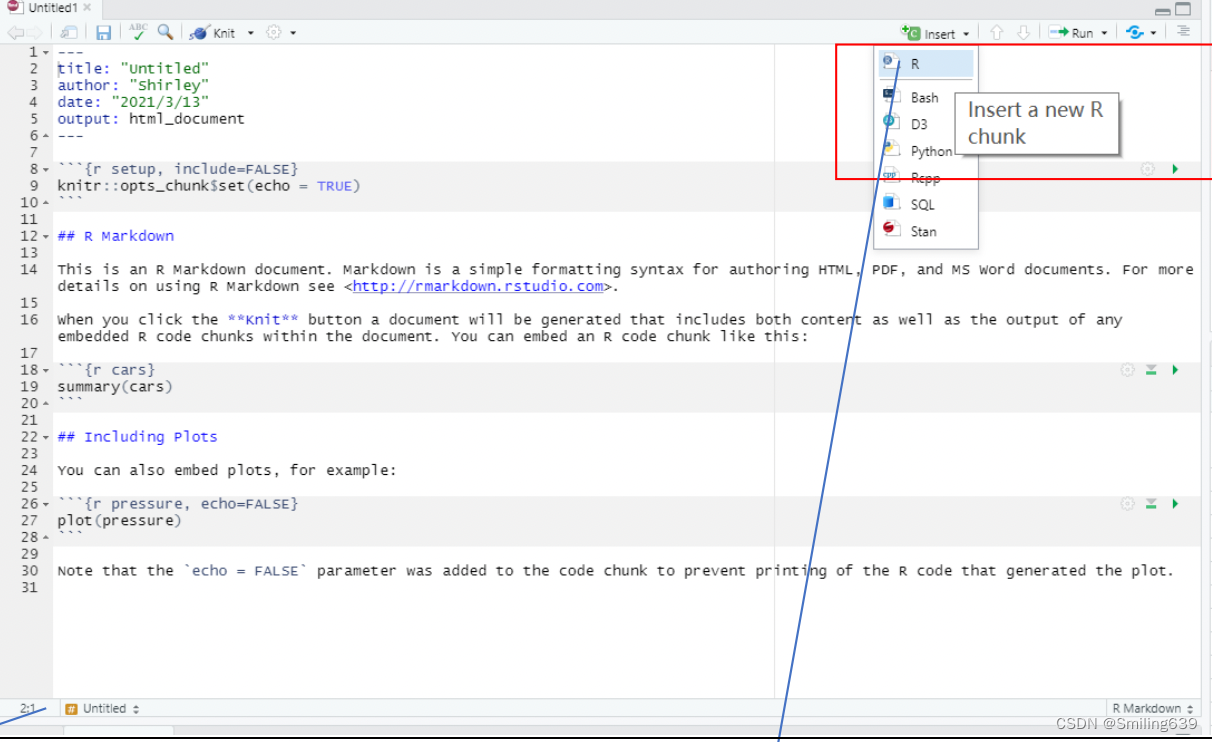Run the pressure chunk green arrow
Viewport: 1212px width, 742px height.
click(x=1175, y=504)
